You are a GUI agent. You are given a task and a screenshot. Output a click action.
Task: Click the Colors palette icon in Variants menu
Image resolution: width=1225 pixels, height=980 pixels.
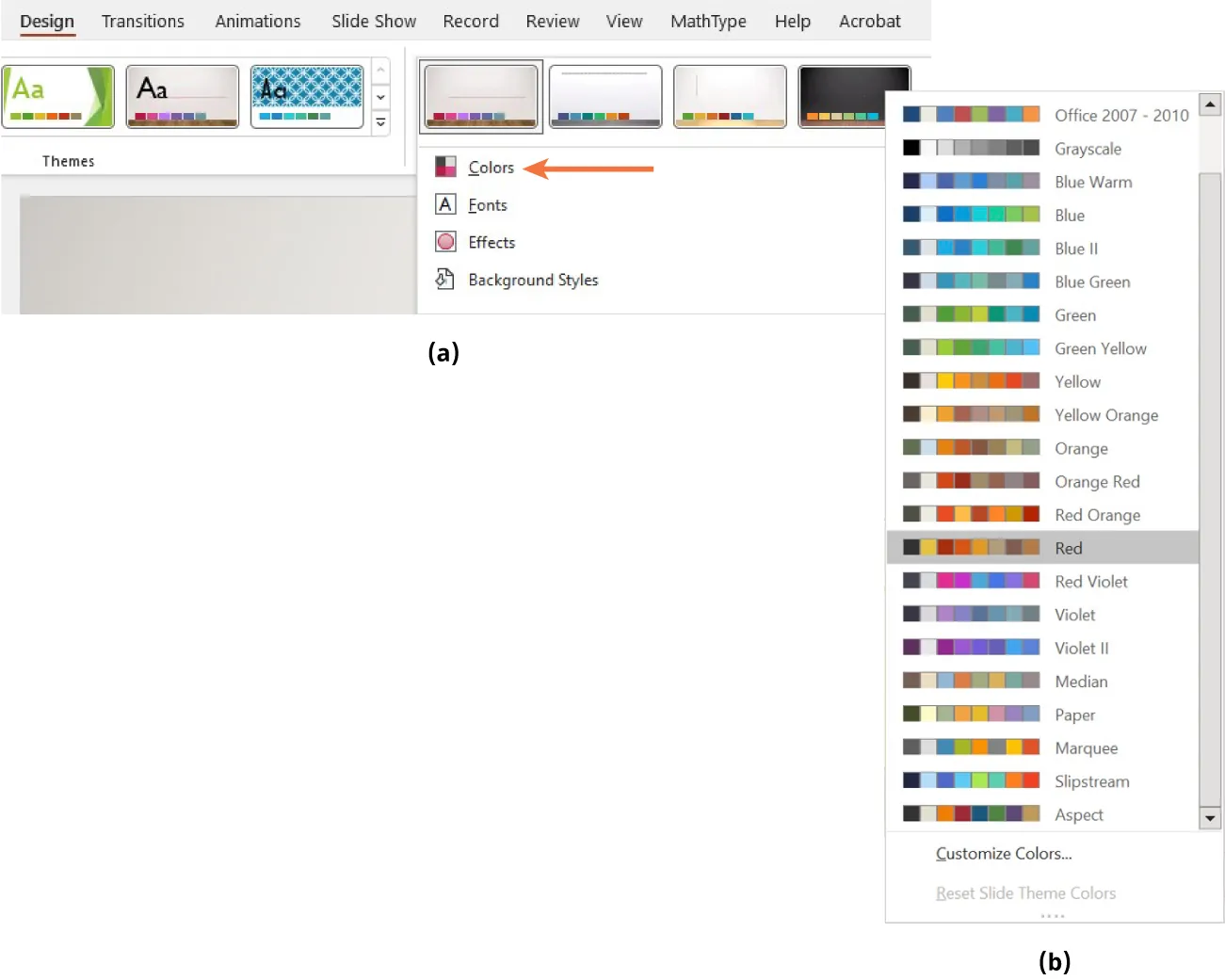click(446, 167)
